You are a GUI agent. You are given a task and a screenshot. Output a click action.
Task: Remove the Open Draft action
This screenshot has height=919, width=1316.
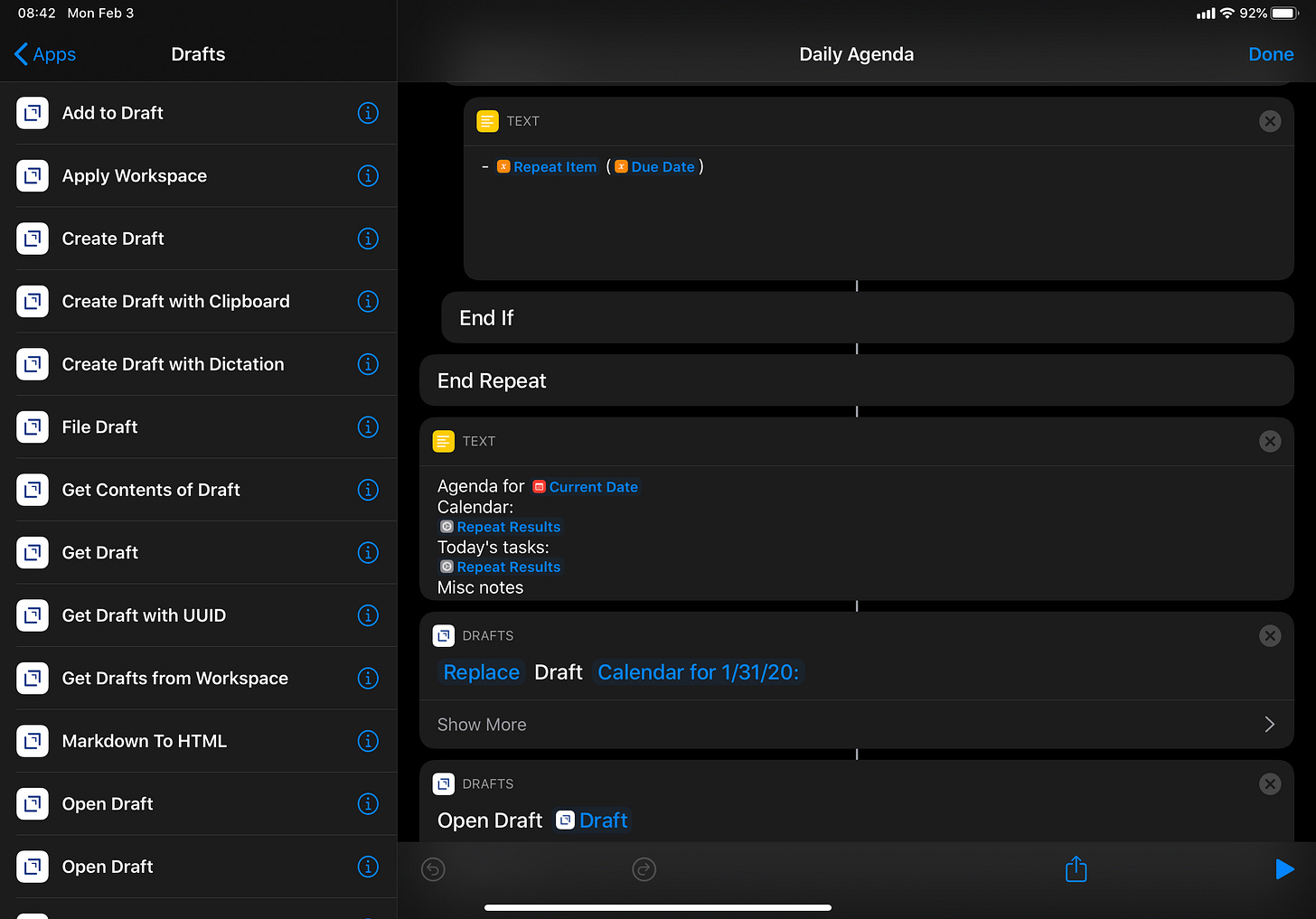[x=1270, y=784]
